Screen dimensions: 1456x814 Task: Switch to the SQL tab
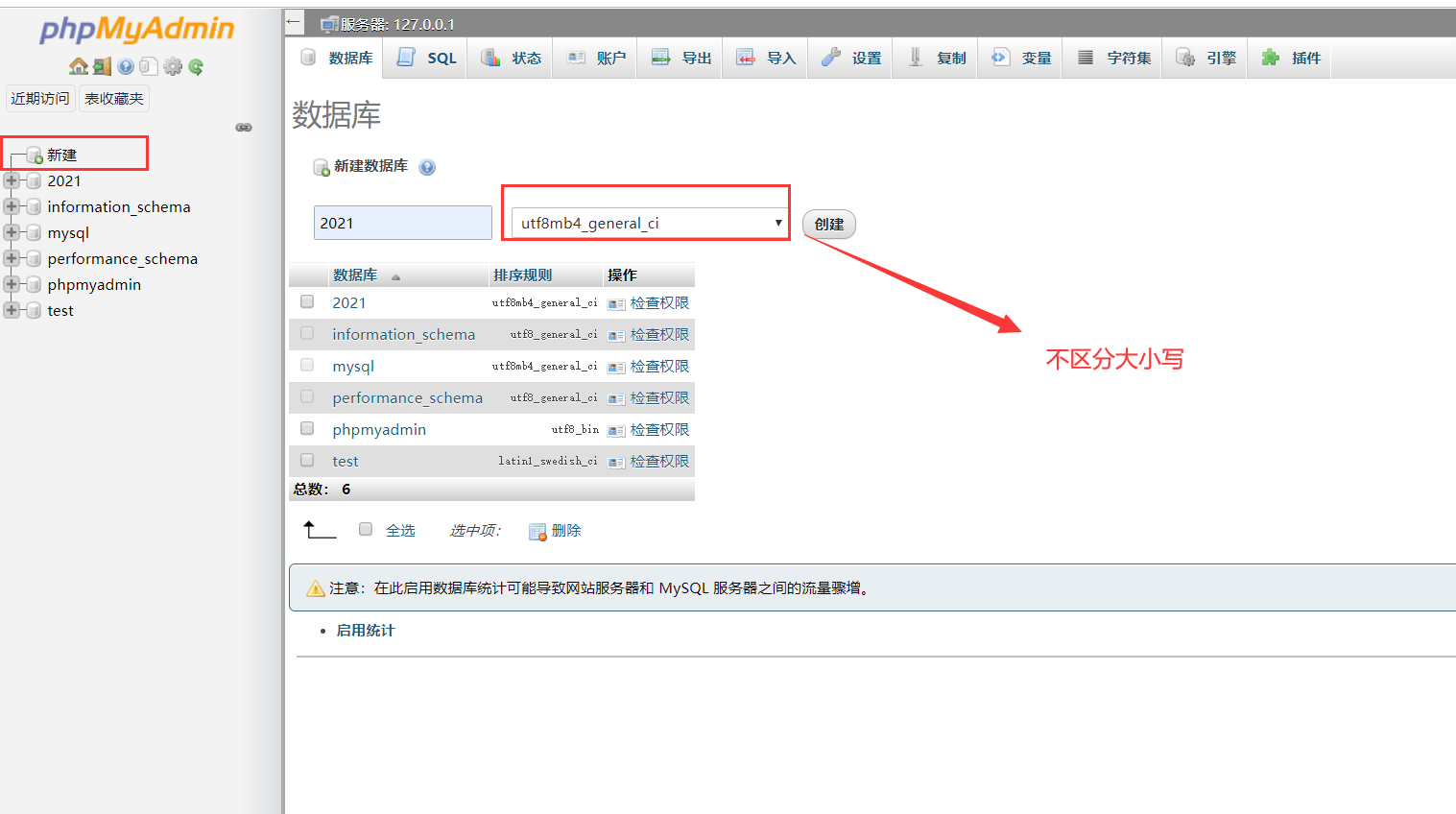pyautogui.click(x=427, y=58)
